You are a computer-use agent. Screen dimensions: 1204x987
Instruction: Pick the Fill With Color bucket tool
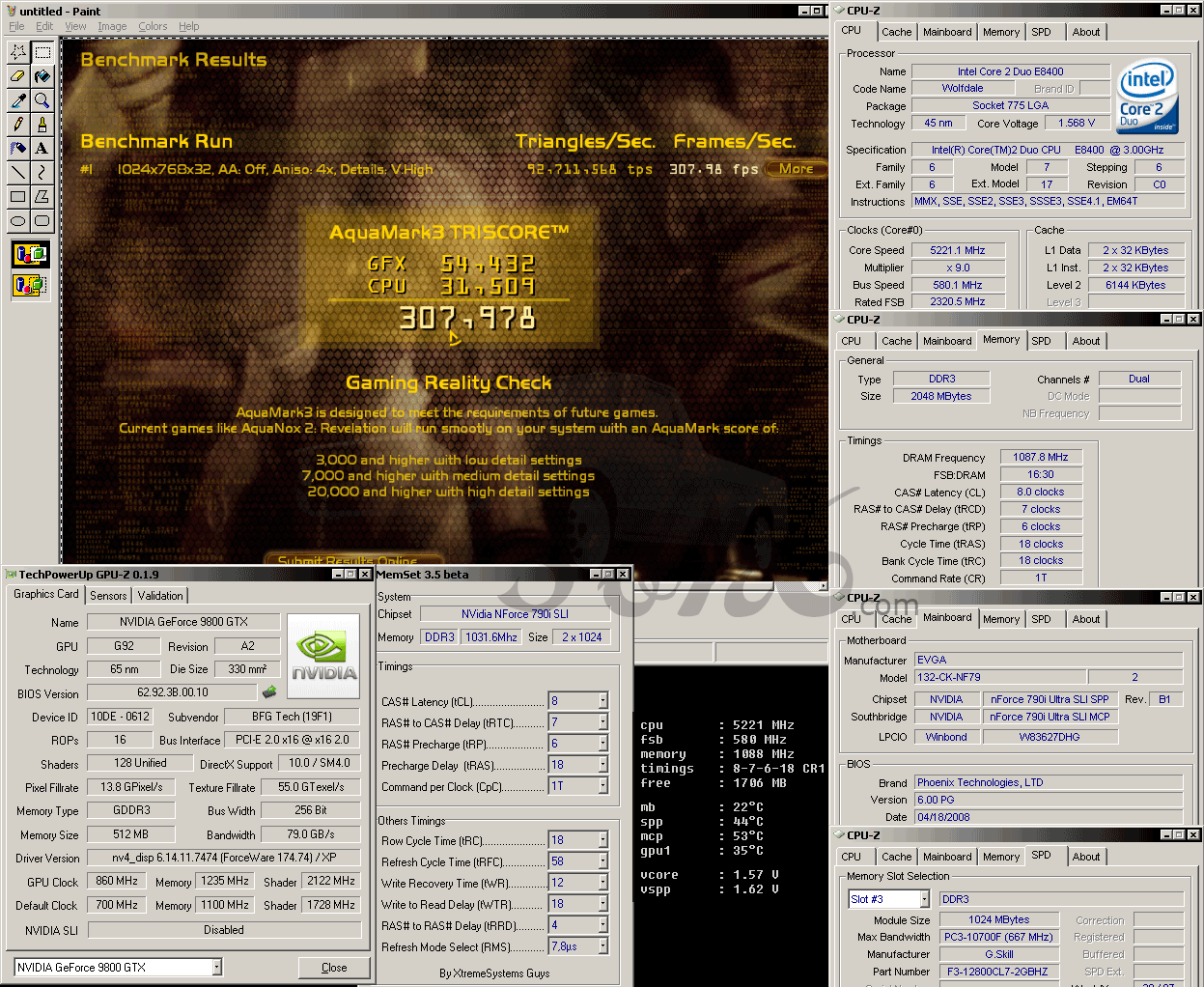(x=42, y=76)
